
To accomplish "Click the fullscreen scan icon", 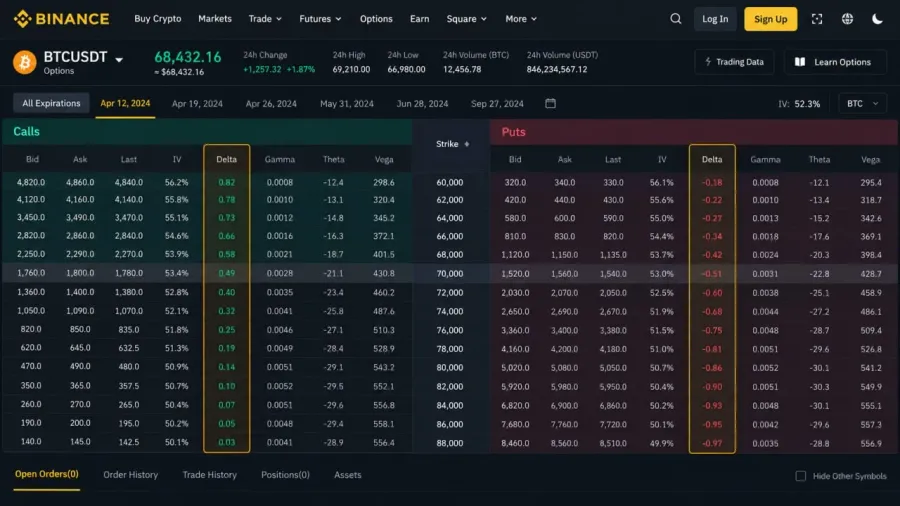I will tap(817, 19).
